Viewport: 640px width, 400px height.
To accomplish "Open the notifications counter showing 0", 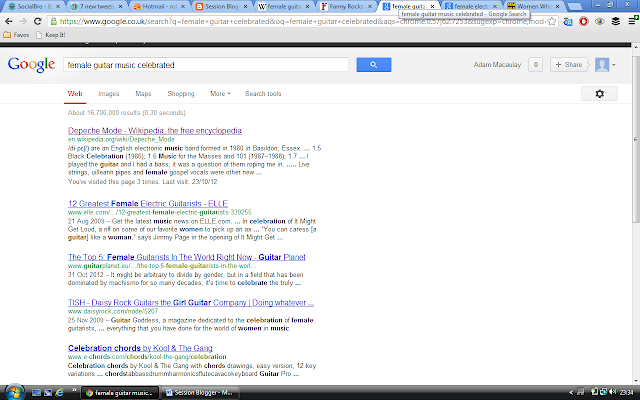I will pyautogui.click(x=536, y=64).
